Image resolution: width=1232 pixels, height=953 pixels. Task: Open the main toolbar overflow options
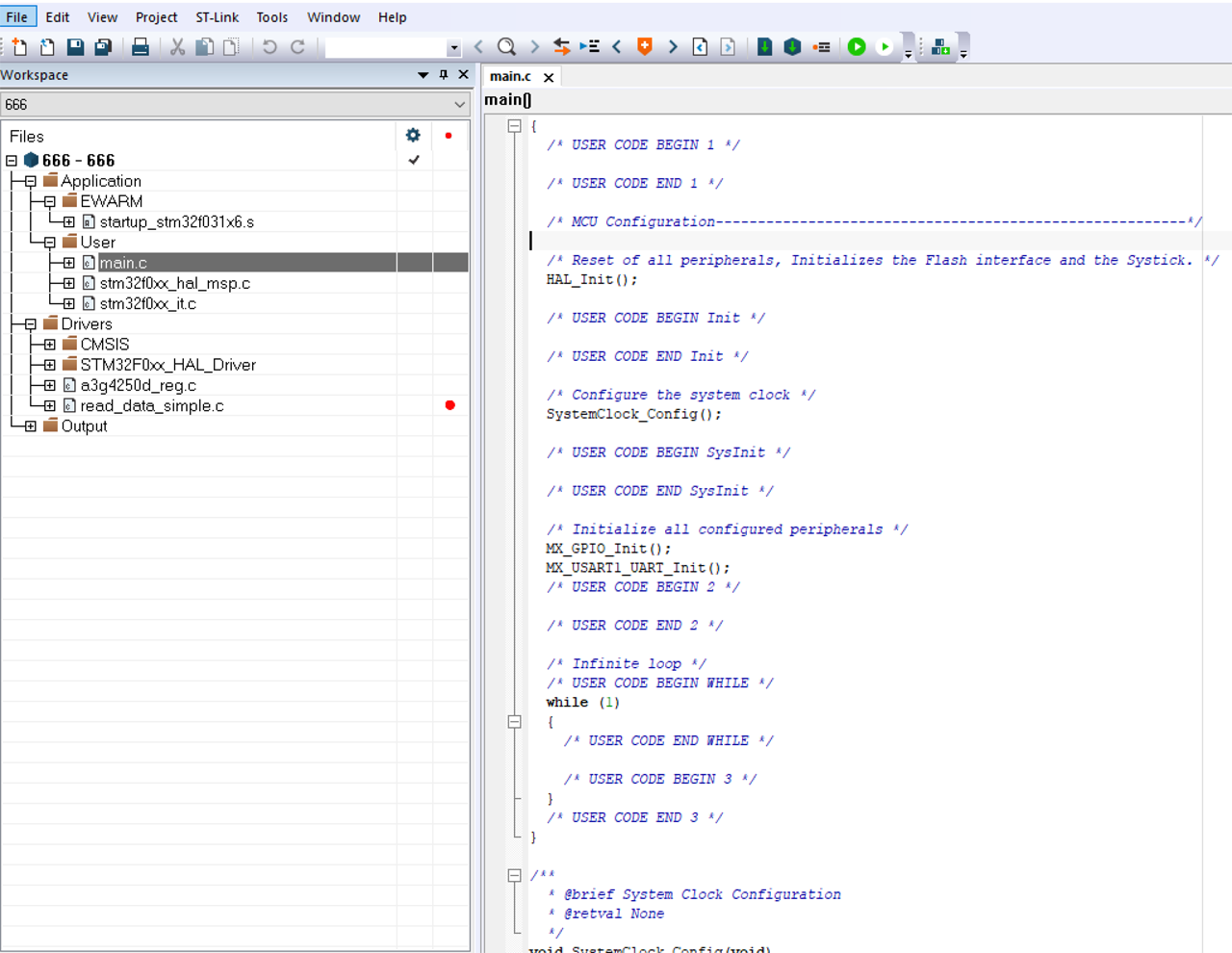pos(908,54)
